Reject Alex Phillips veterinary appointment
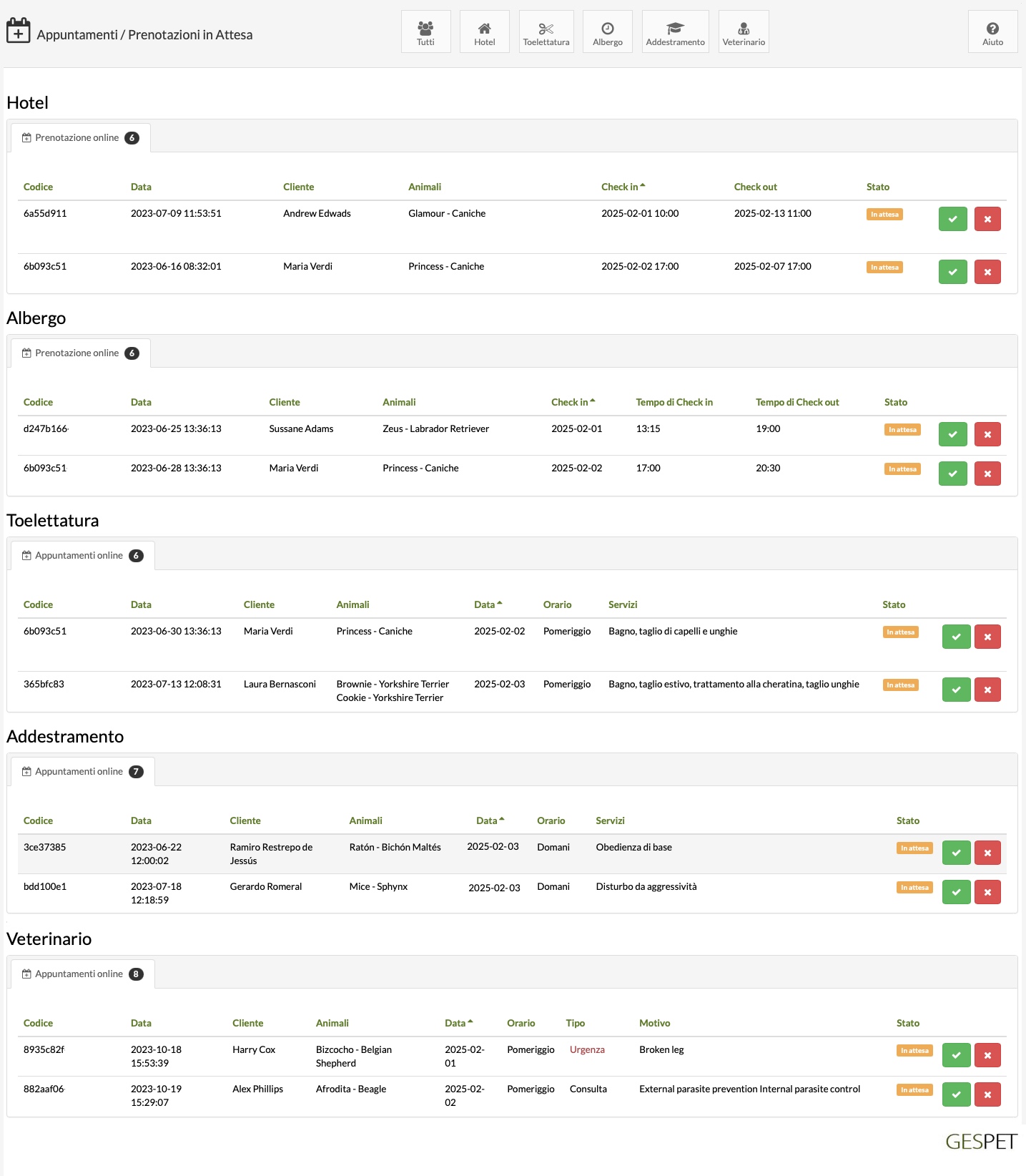The width and height of the screenshot is (1026, 1176). 987,1094
